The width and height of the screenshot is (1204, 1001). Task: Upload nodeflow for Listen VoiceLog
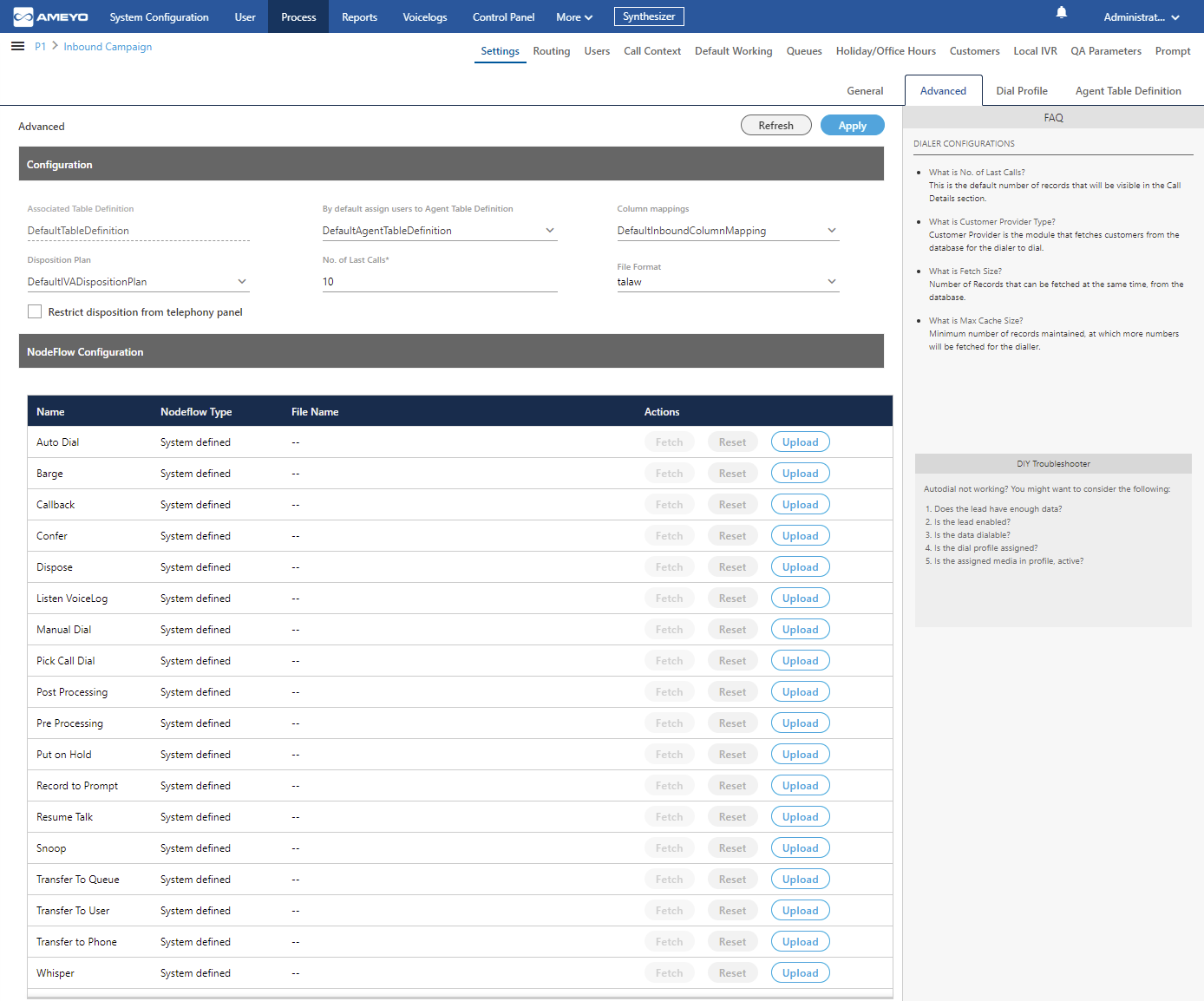[x=801, y=599]
